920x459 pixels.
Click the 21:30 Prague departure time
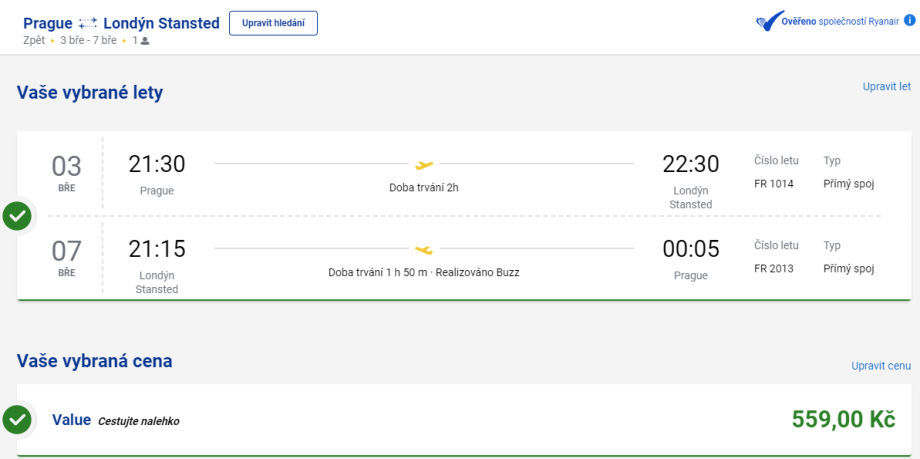click(157, 164)
